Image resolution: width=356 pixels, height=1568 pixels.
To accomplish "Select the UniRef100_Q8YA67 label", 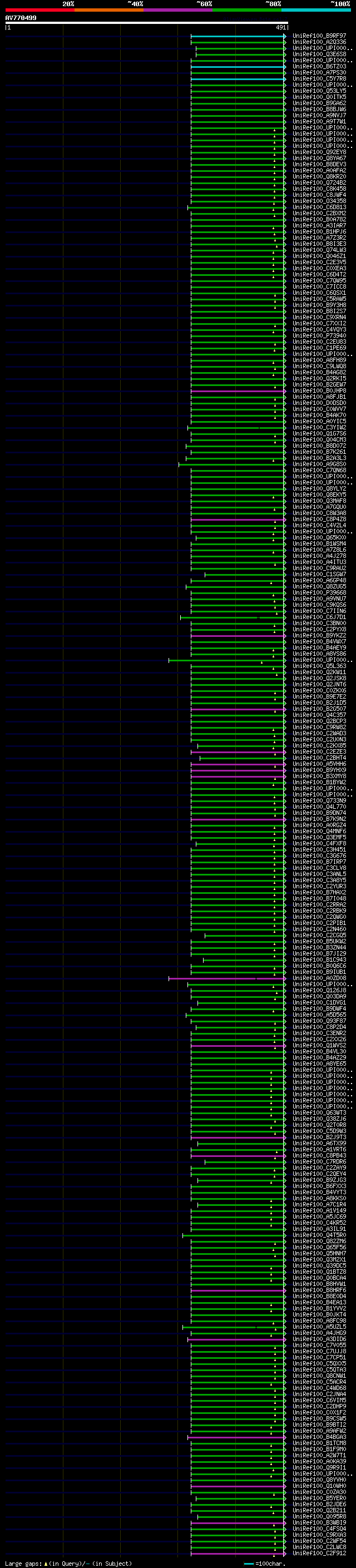I will click(319, 159).
